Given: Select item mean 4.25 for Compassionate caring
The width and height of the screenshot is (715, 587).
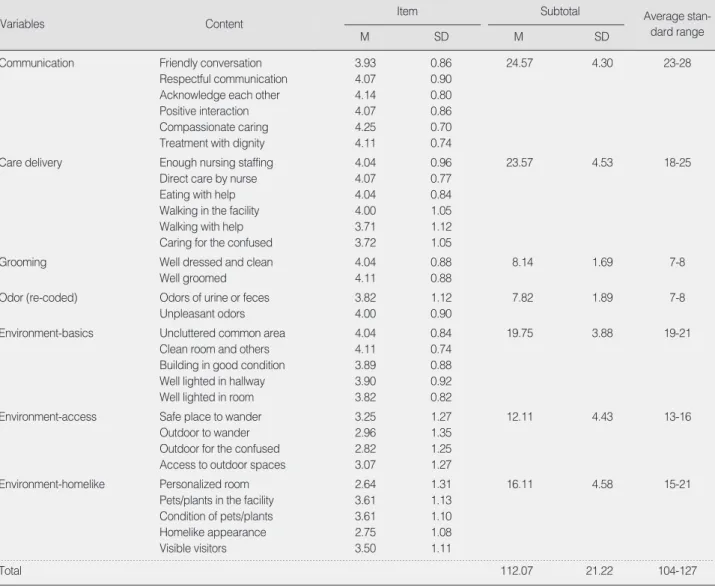Looking at the screenshot, I should (x=365, y=127).
